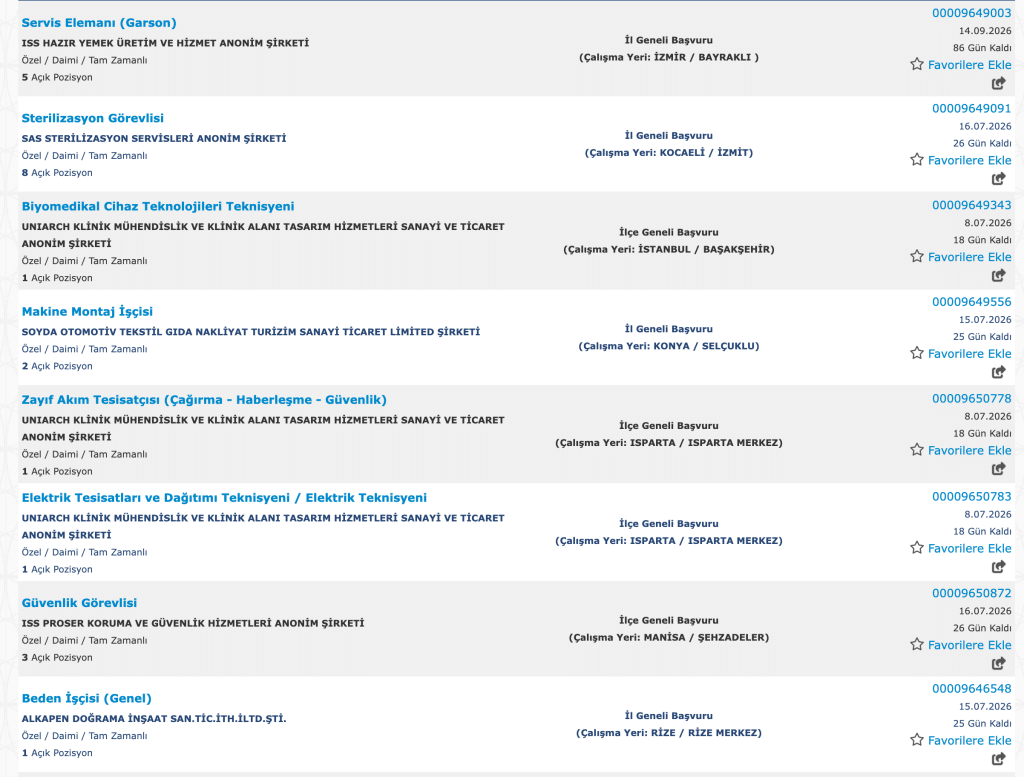This screenshot has height=777, width=1024.
Task: Open the Zayıf Akım Tesisatçısı job title
Action: [204, 400]
